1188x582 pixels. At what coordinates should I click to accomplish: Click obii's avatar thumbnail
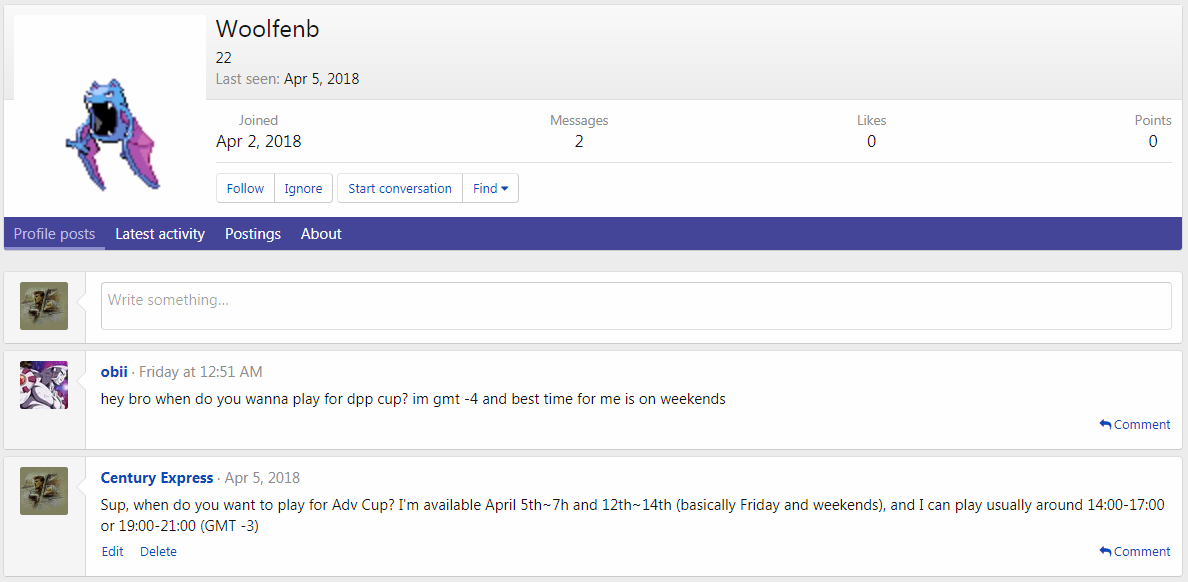44,385
